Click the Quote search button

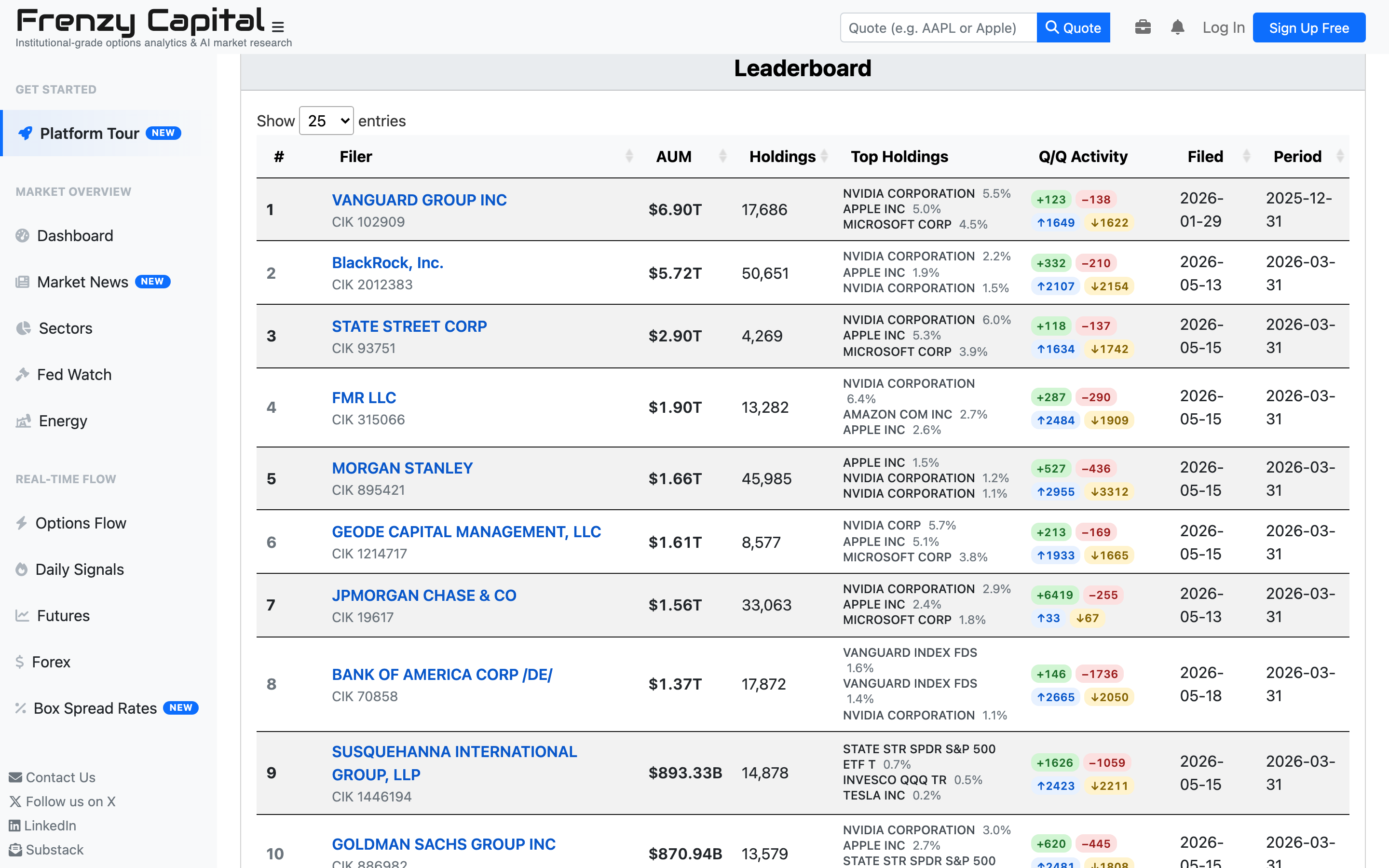tap(1073, 27)
